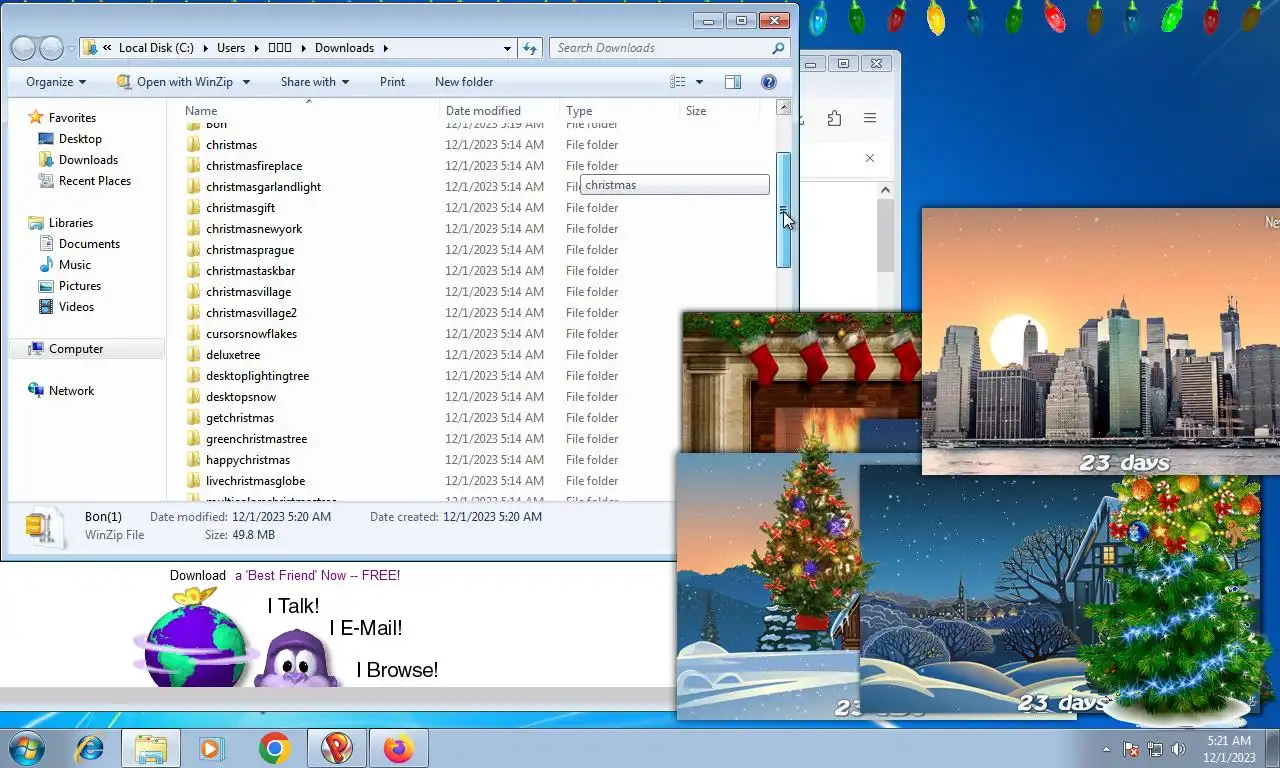Screen dimensions: 1280x768
Task: Show hidden tray icons
Action: point(1106,749)
